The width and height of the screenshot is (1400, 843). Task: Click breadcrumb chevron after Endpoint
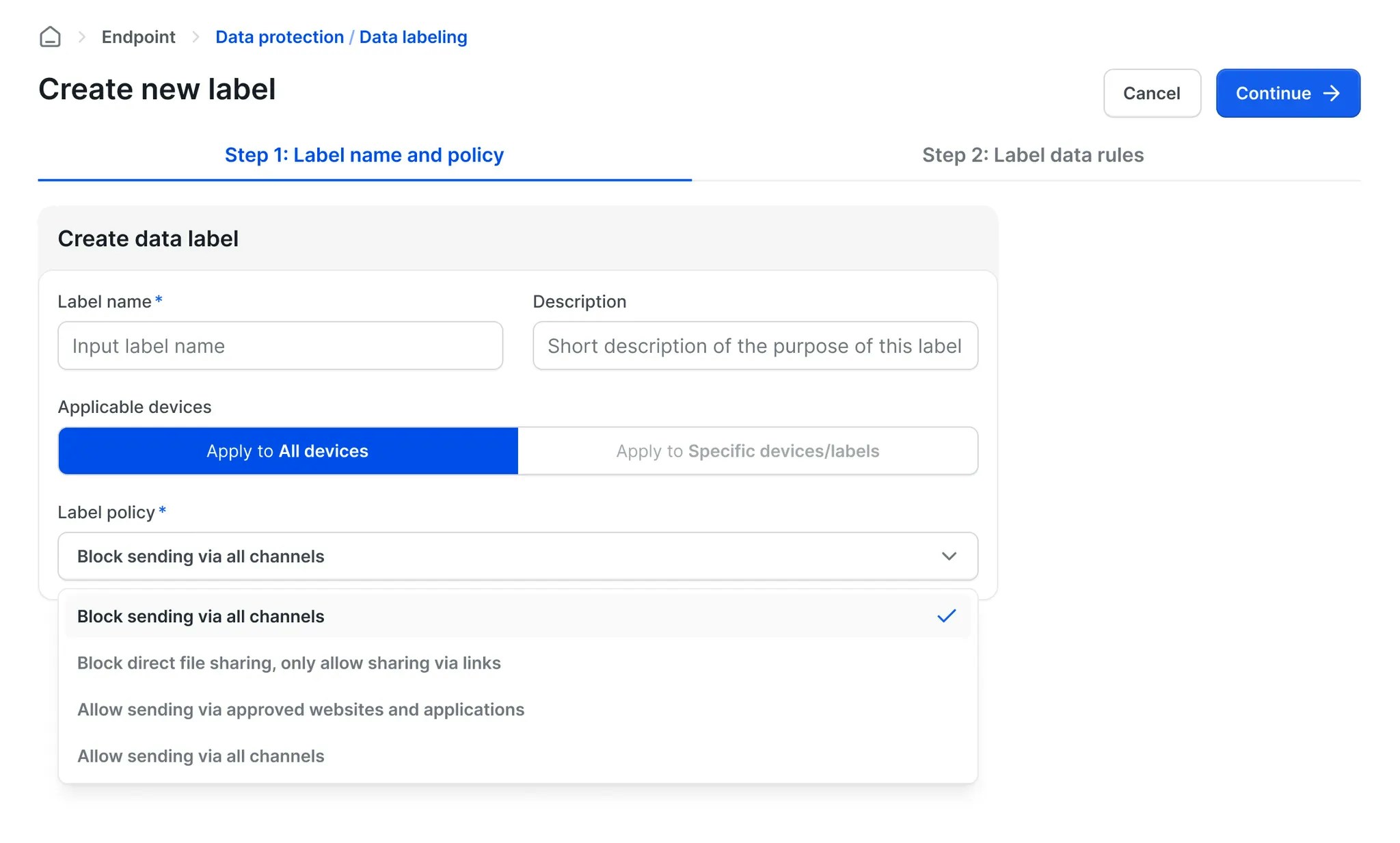[196, 37]
